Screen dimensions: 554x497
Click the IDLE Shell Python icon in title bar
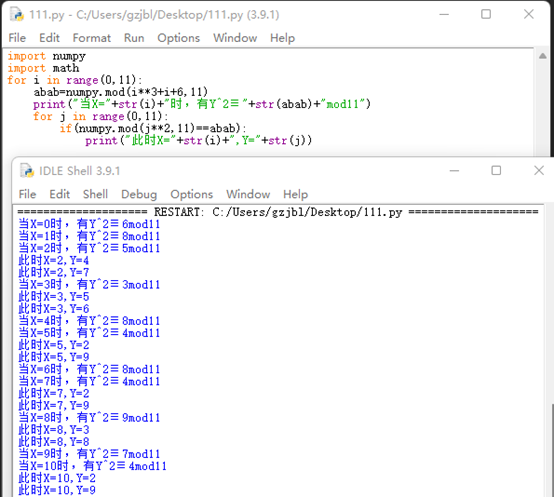27,171
